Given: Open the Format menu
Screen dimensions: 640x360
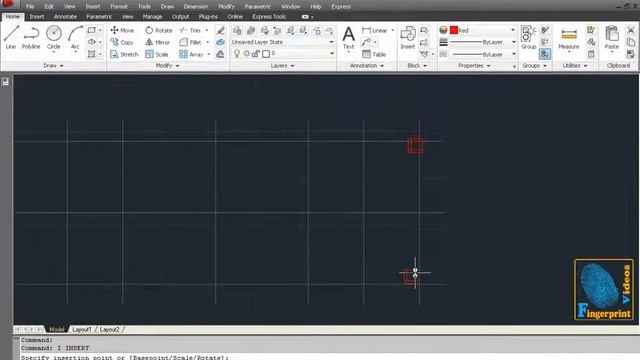Looking at the screenshot, I should pyautogui.click(x=119, y=7).
